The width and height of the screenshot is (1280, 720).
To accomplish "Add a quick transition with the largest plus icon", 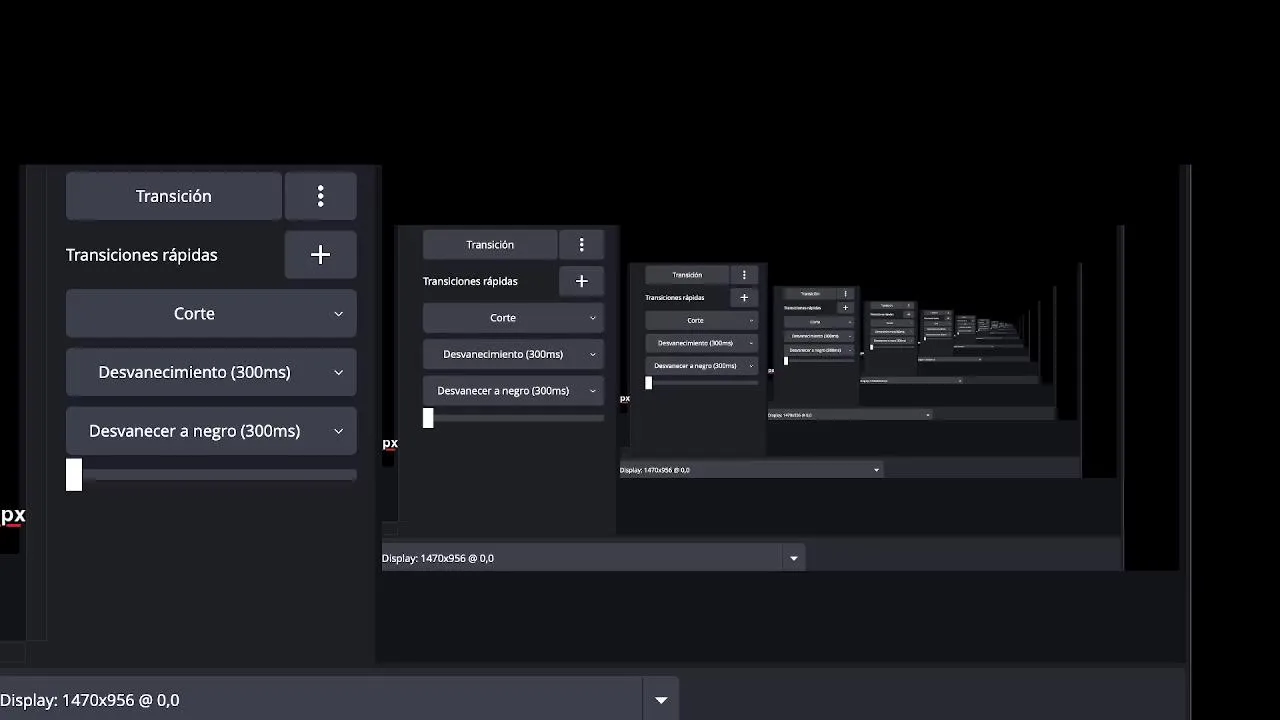I will click(321, 255).
